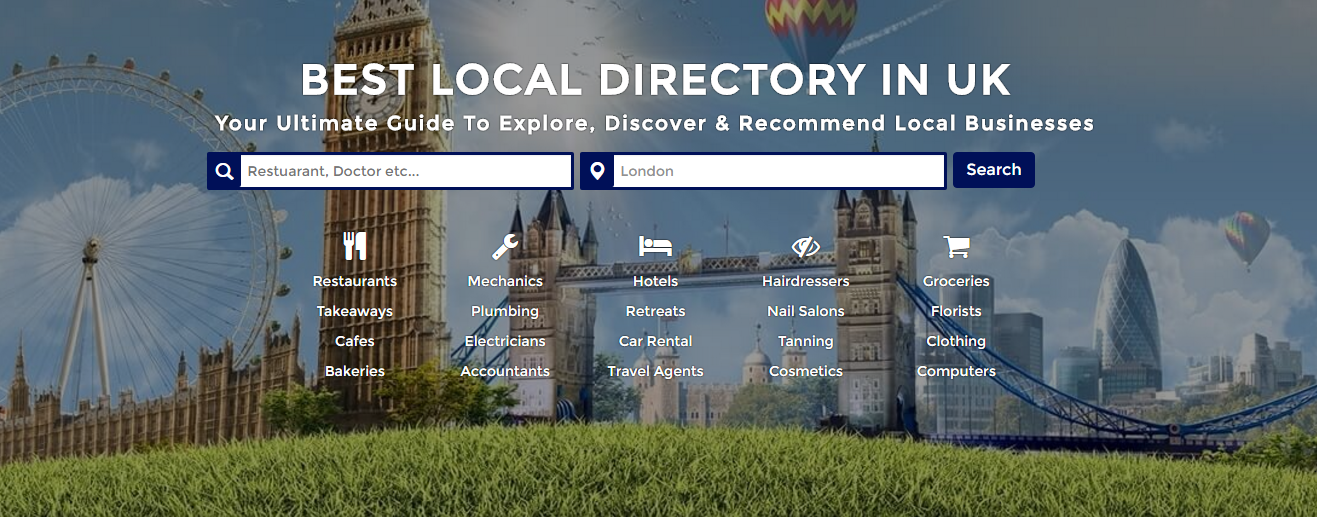
Task: Open the Plumbing category
Action: coord(505,311)
